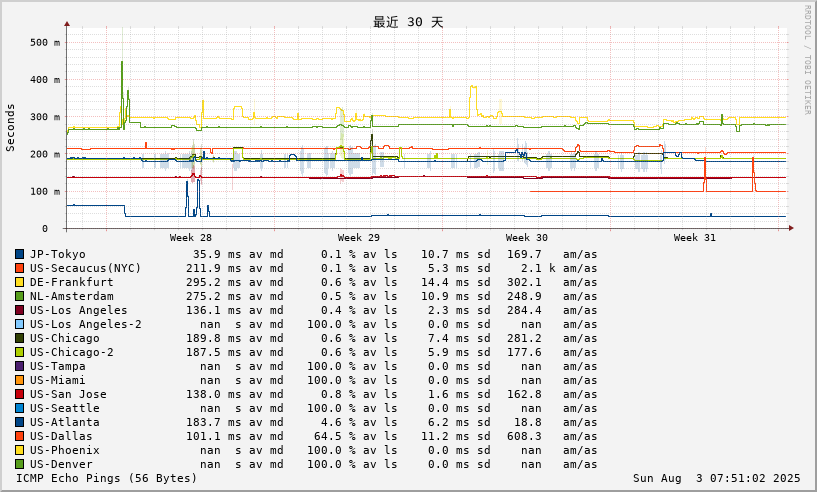The height and width of the screenshot is (492, 817).
Task: Click the US-San Jose red swatch
Action: point(19,395)
